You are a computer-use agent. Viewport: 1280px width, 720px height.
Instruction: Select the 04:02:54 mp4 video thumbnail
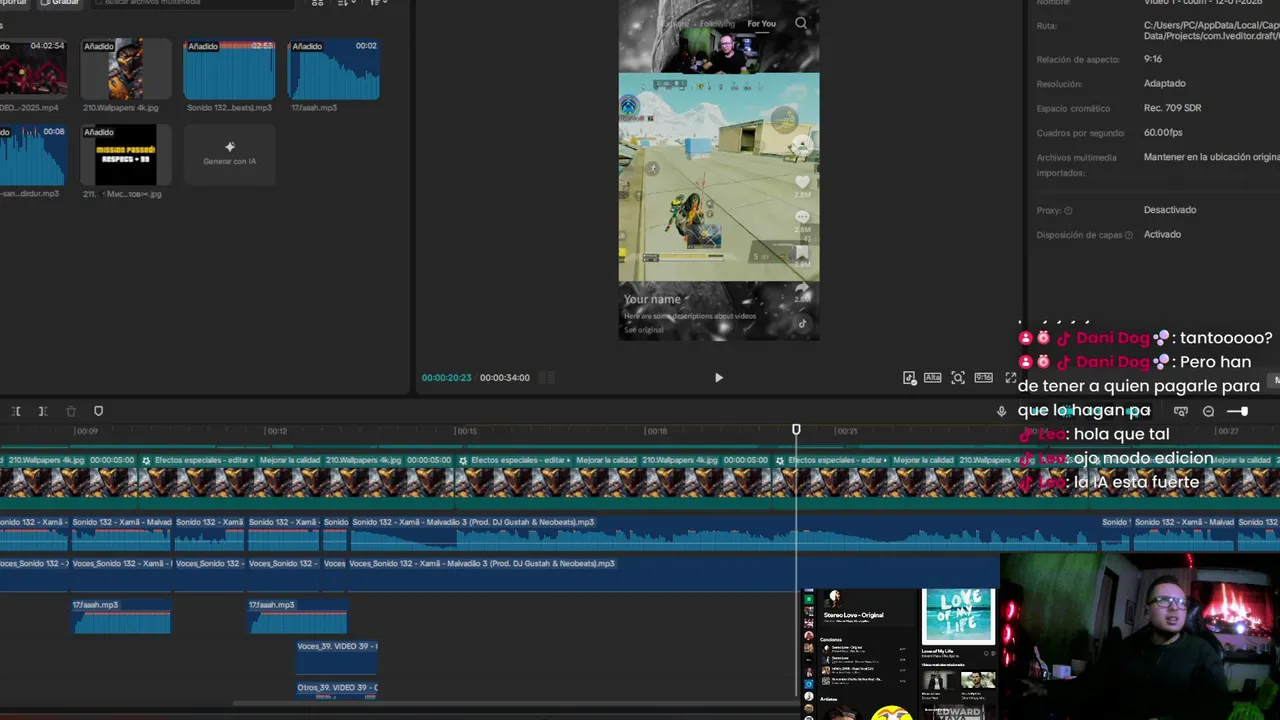(x=33, y=69)
